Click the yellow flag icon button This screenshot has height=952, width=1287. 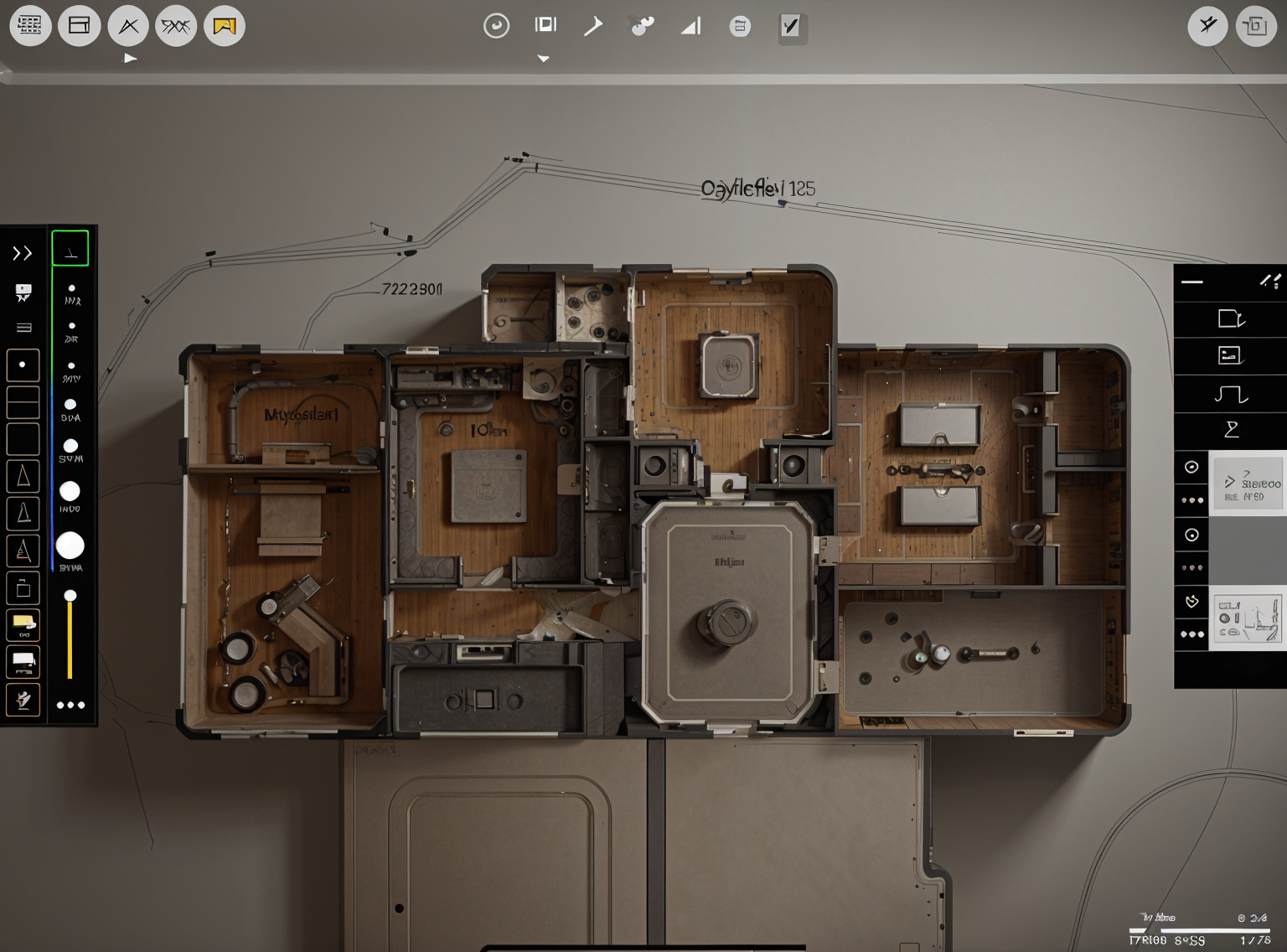225,26
